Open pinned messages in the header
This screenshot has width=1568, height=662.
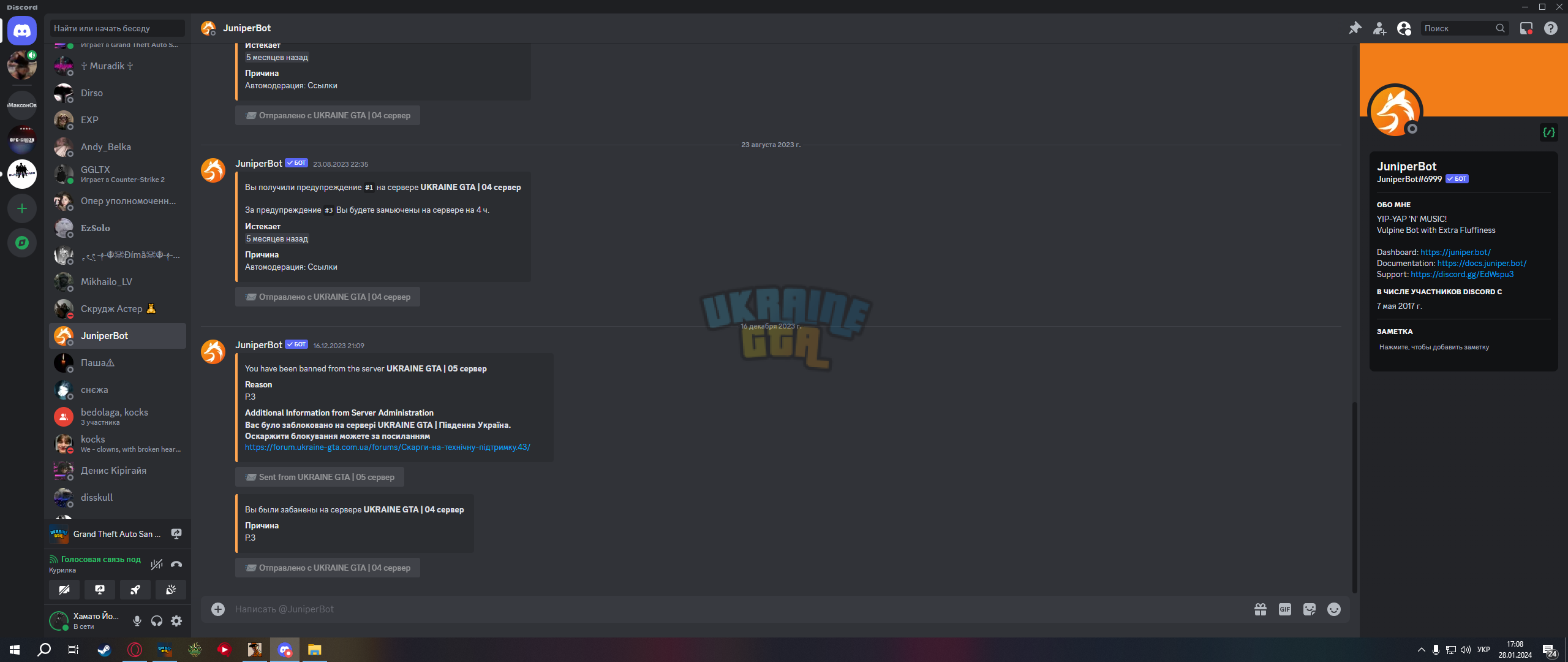[x=1355, y=28]
